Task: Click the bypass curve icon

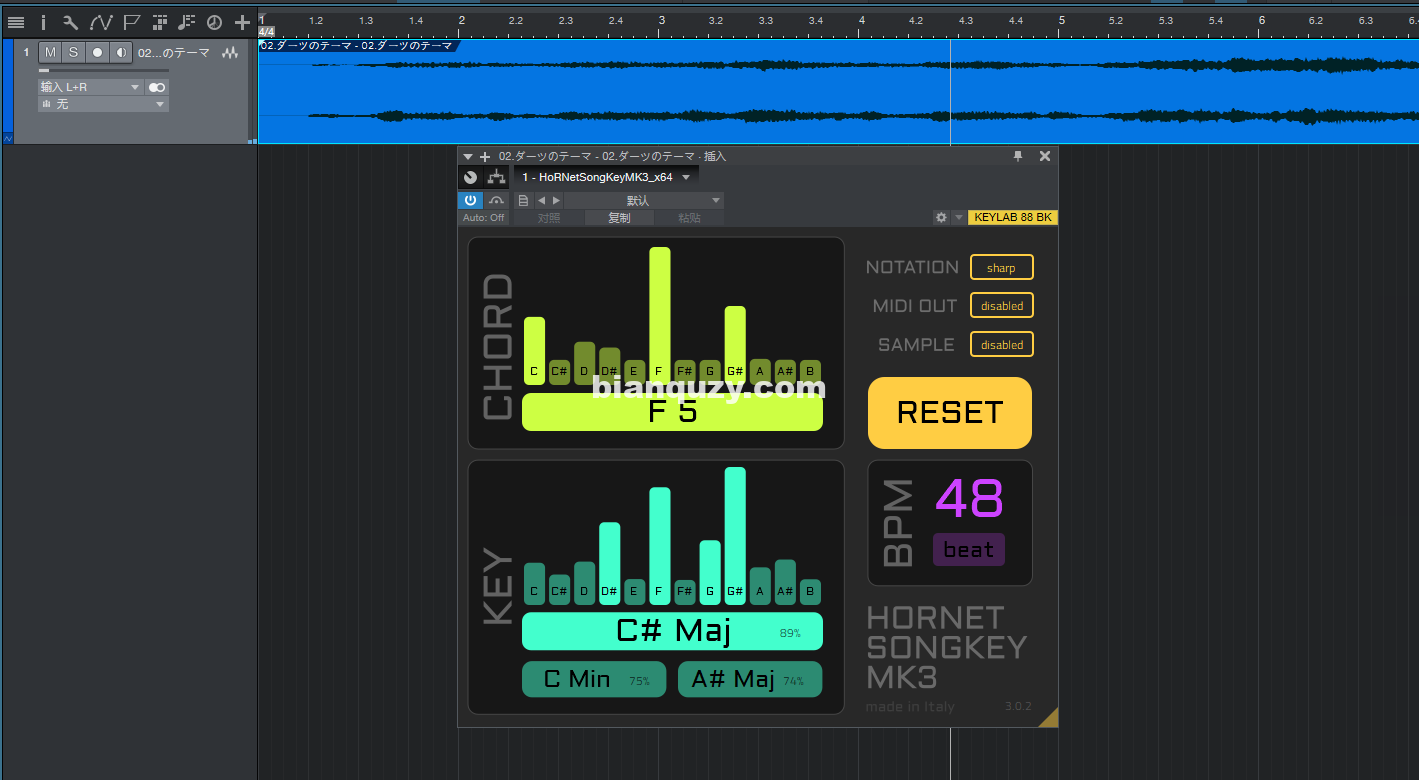Action: tap(496, 200)
